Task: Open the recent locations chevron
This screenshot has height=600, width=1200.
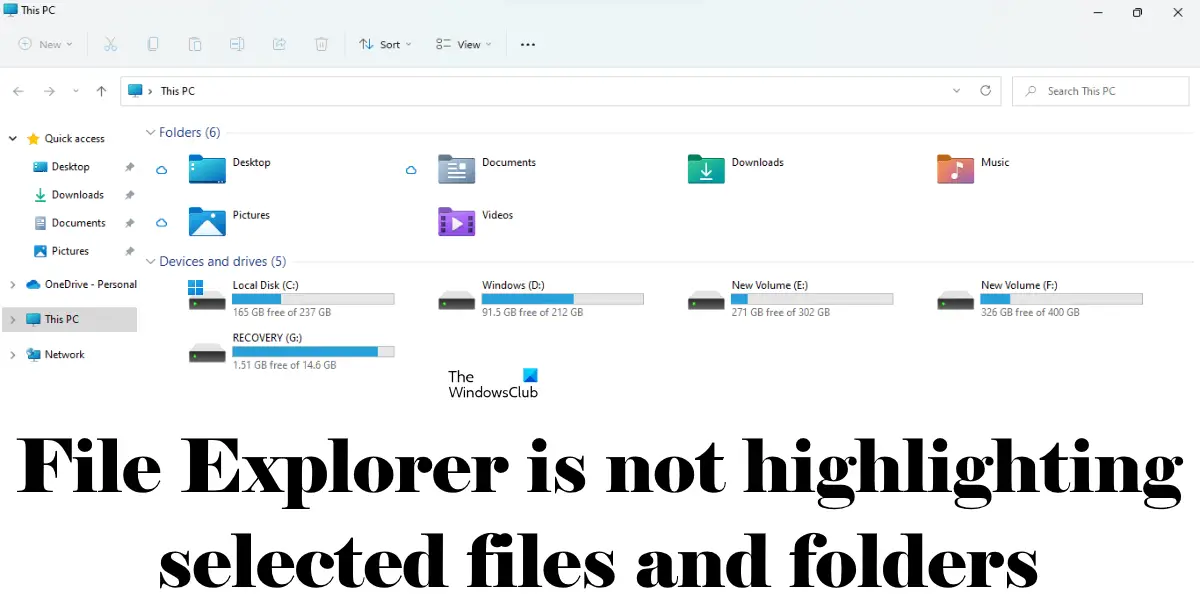Action: point(77,91)
